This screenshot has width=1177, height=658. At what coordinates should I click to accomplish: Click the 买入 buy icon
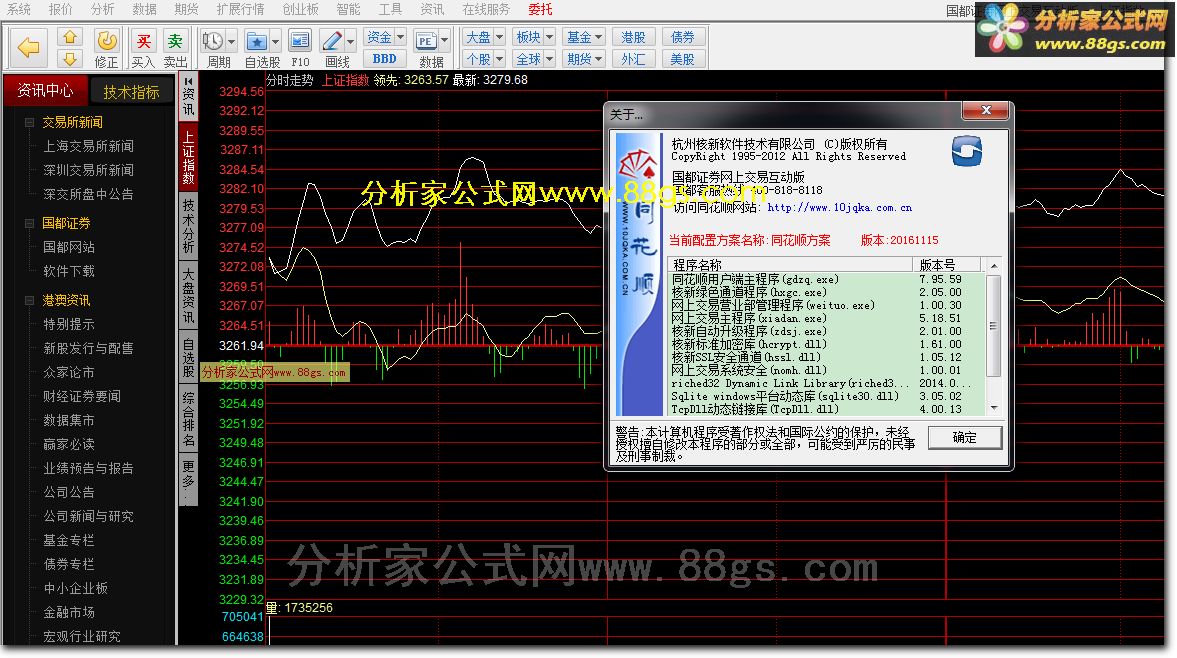point(143,41)
